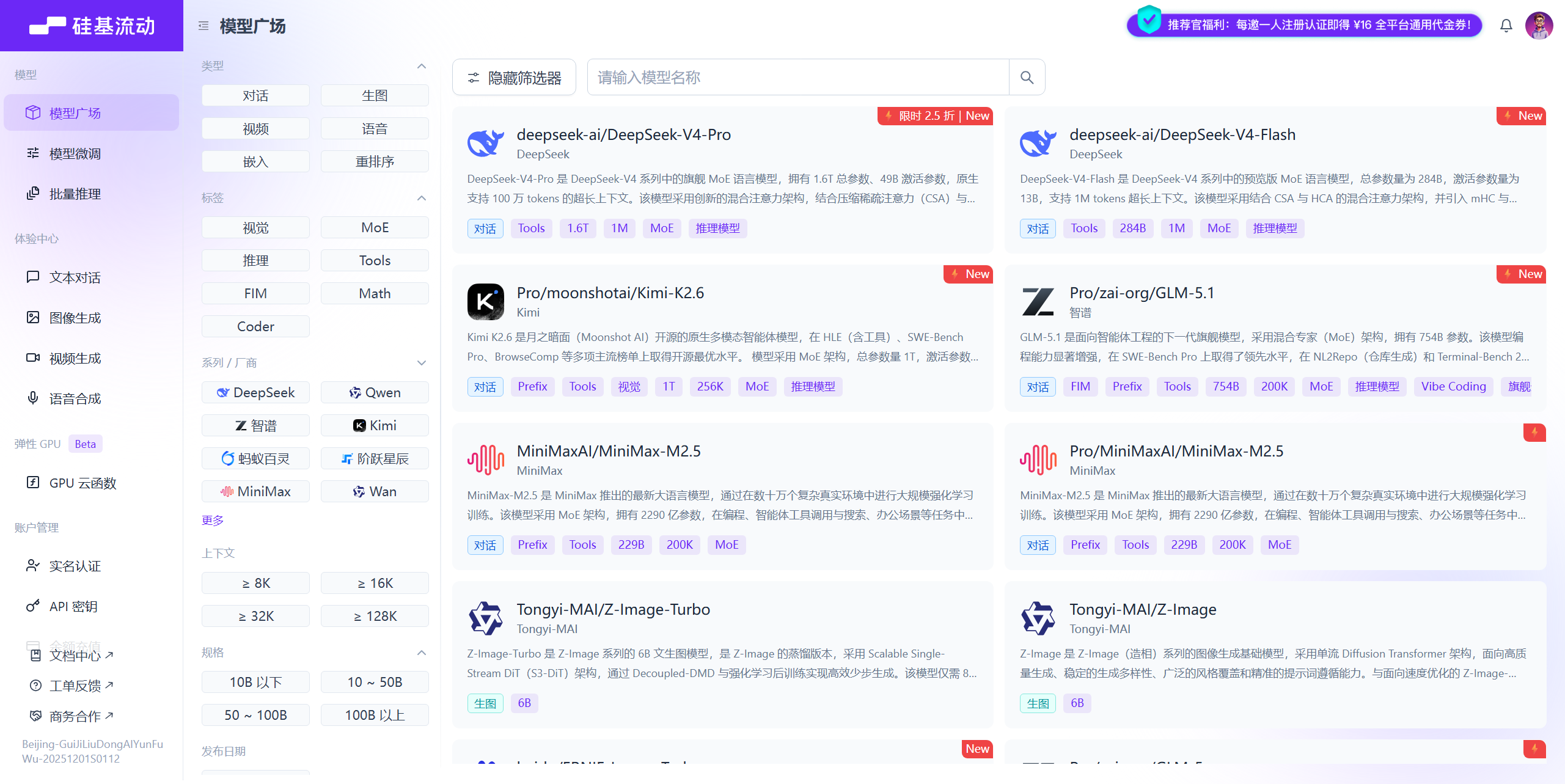Collapse the 标签 filter section

point(422,198)
